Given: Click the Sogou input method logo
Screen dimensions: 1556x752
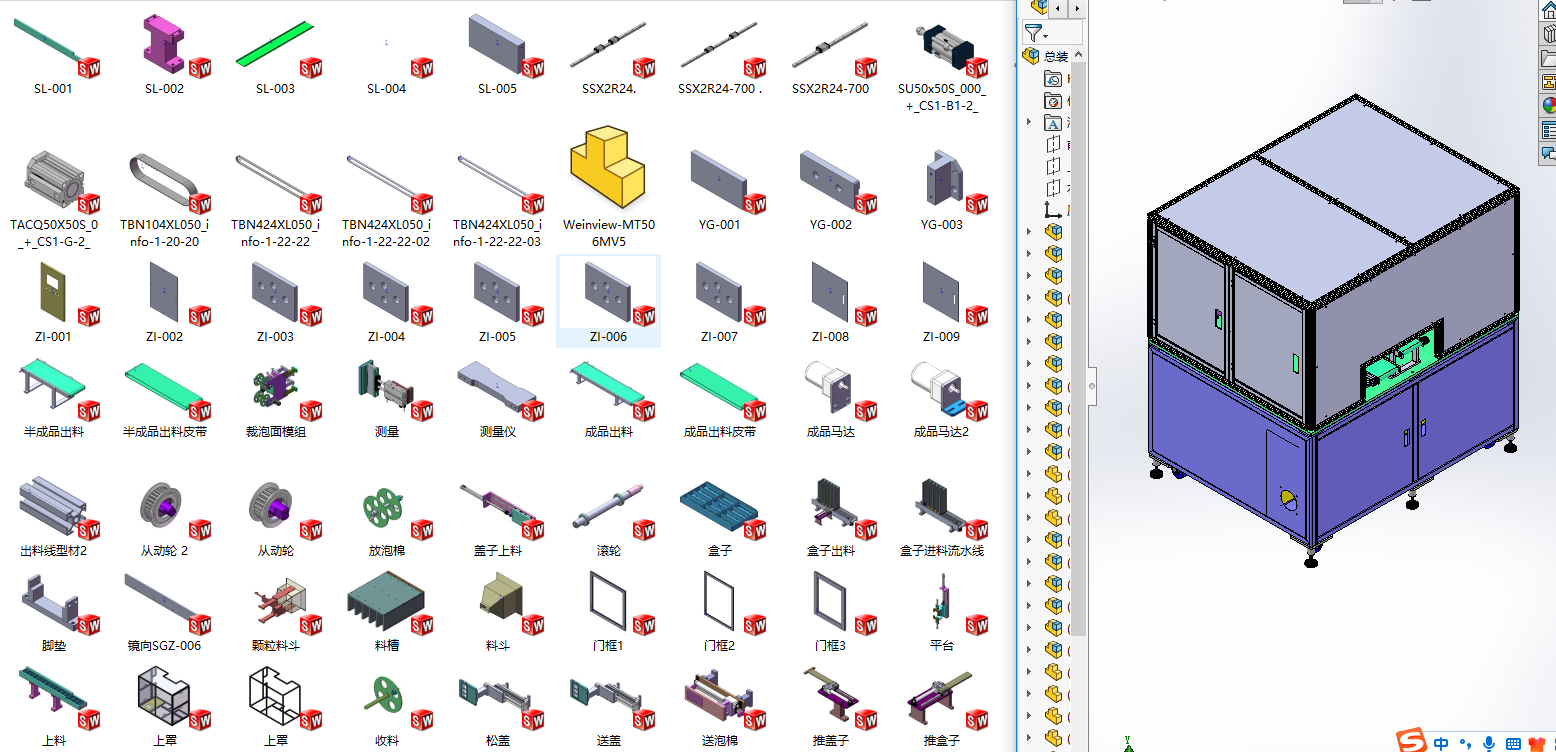Looking at the screenshot, I should click(x=1412, y=741).
